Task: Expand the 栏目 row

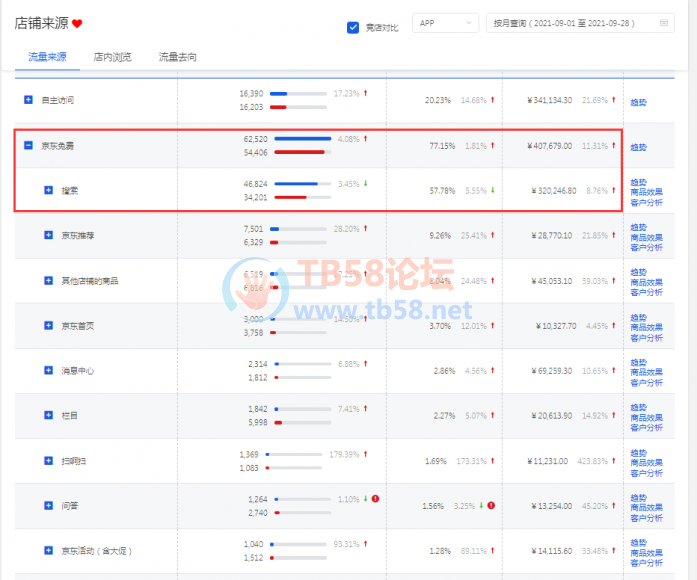Action: point(48,415)
